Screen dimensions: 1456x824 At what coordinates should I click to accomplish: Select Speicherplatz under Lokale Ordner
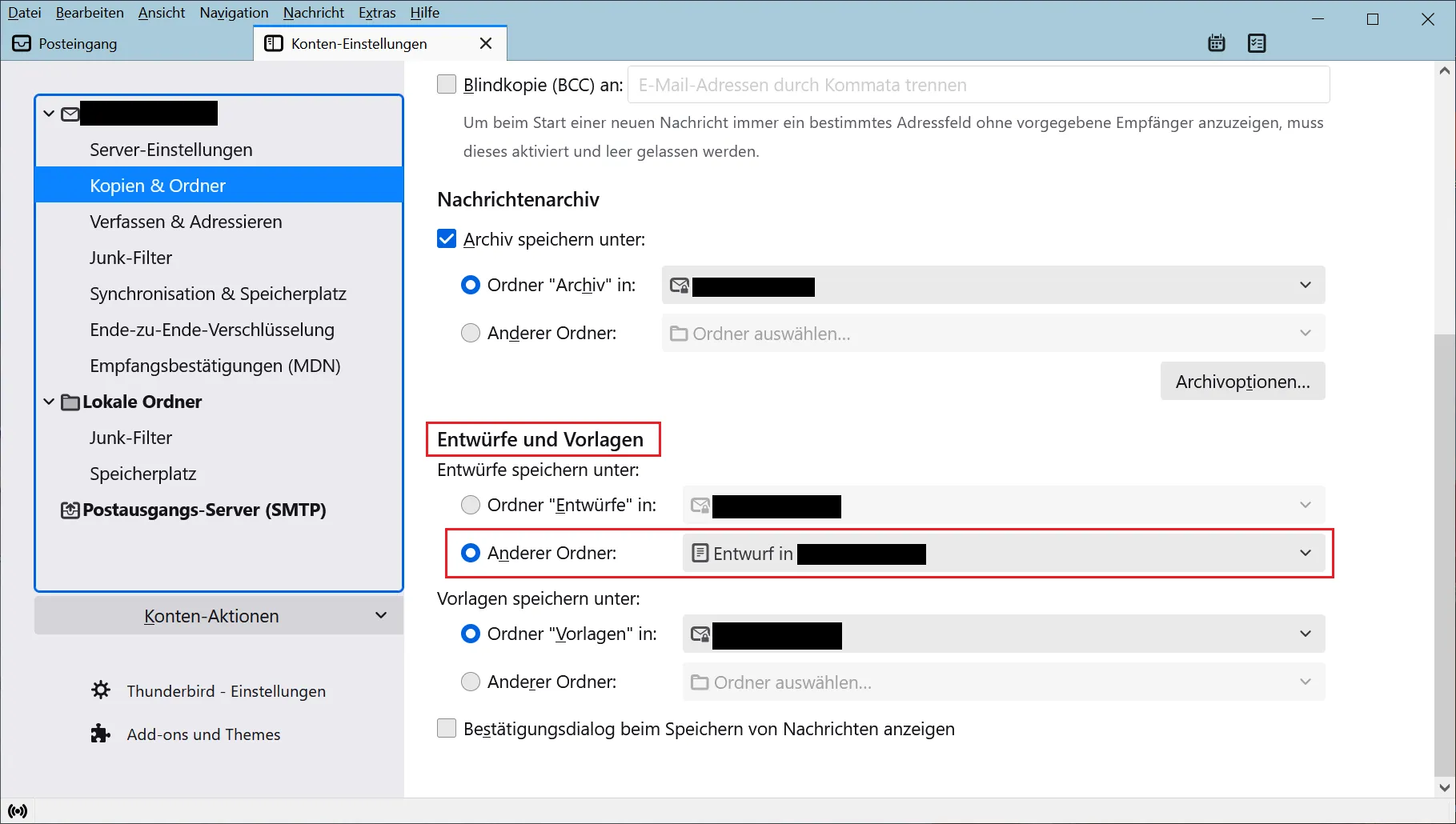219,474
